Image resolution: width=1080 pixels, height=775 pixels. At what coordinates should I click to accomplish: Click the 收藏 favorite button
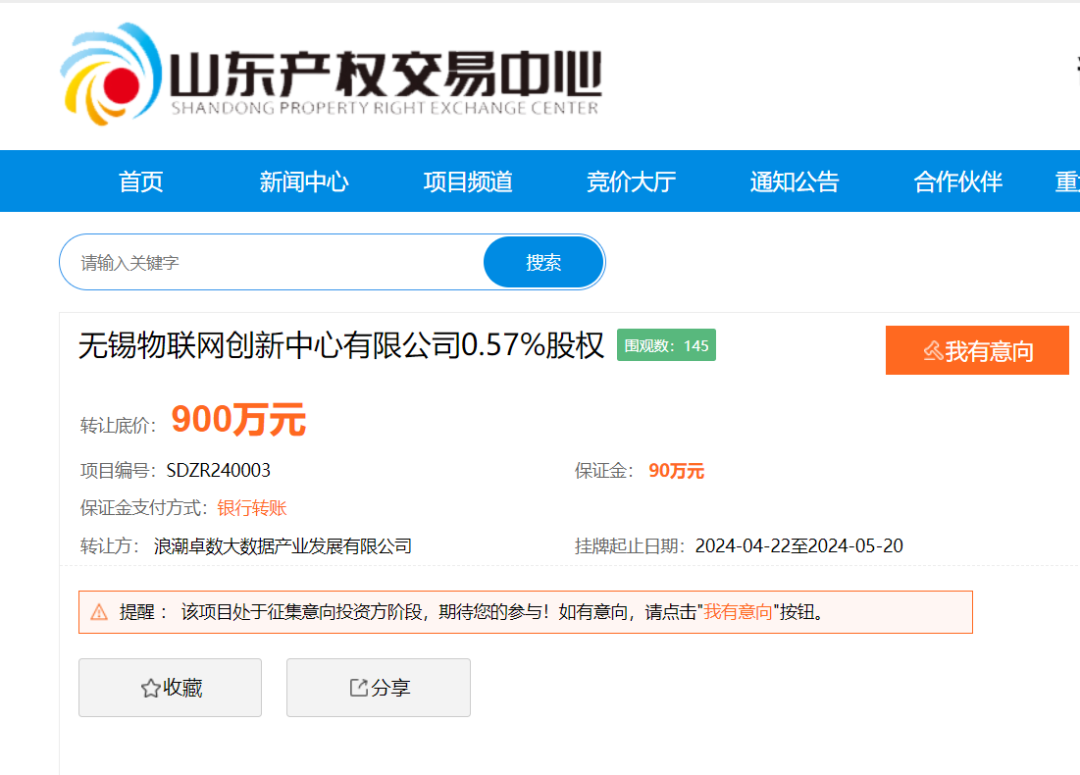point(170,687)
